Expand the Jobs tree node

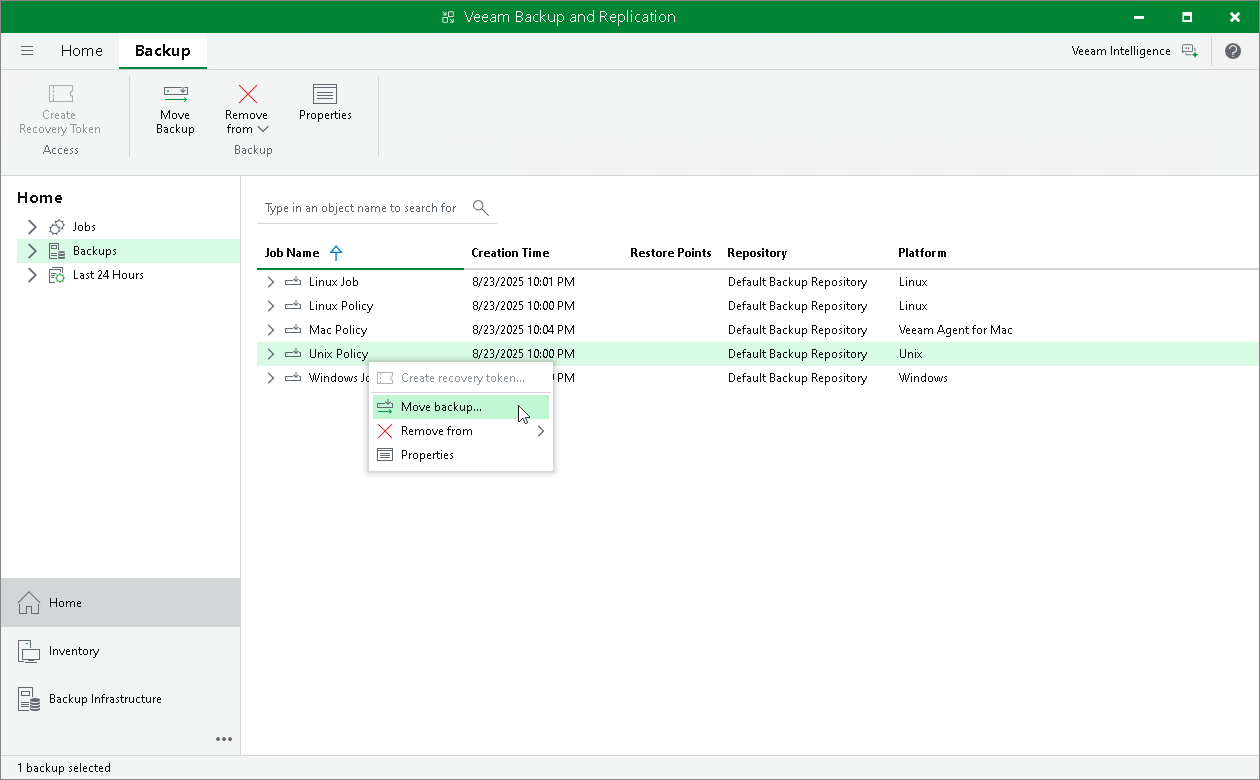point(32,227)
